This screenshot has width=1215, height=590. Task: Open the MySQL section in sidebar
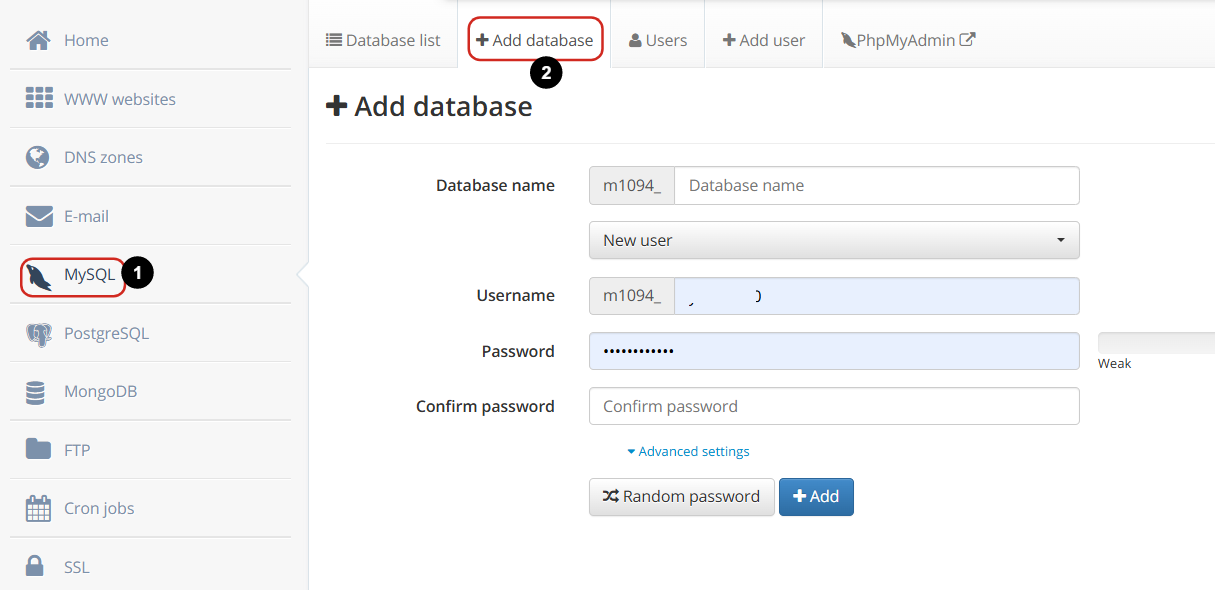[74, 275]
